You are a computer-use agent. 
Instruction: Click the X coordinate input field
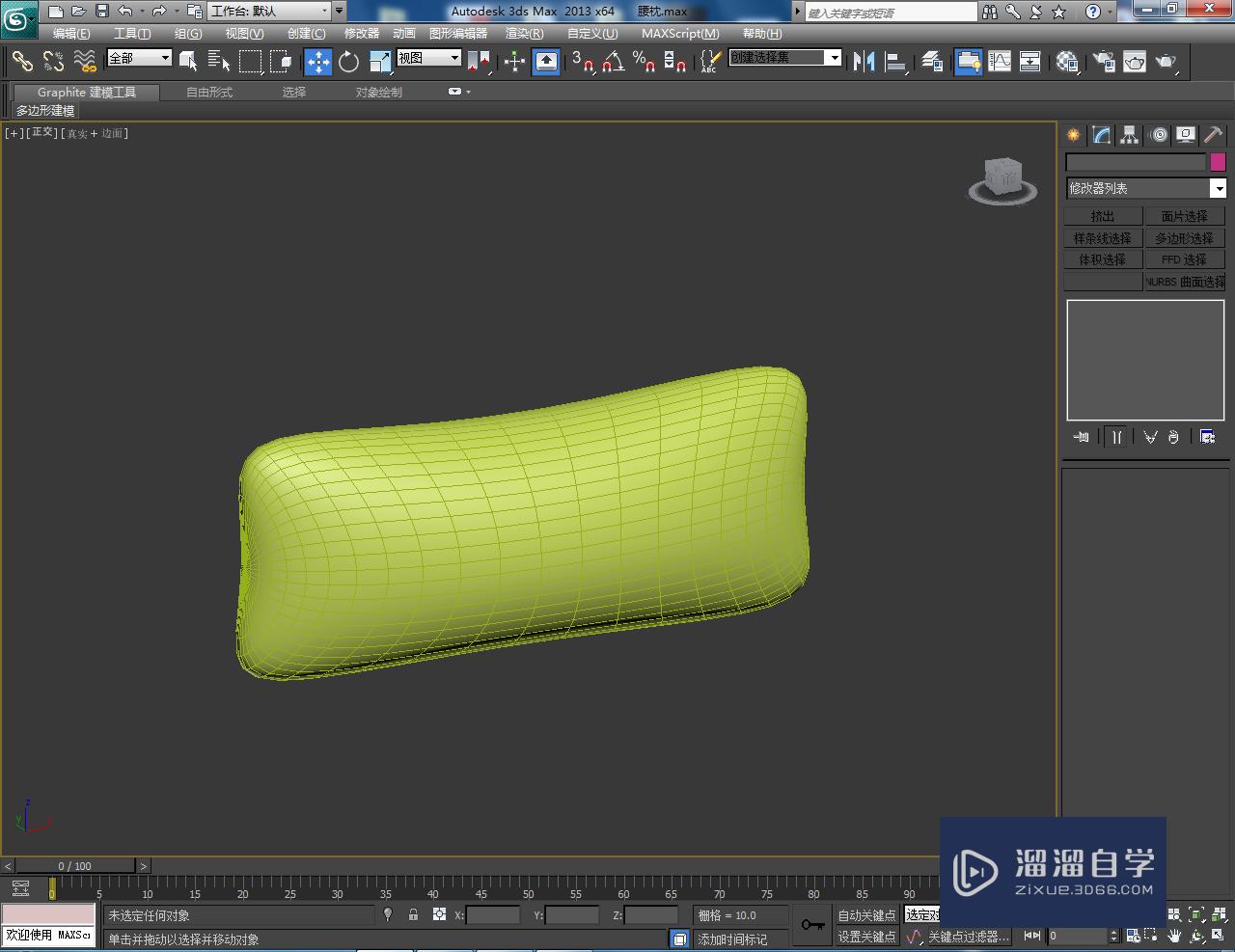tap(493, 915)
